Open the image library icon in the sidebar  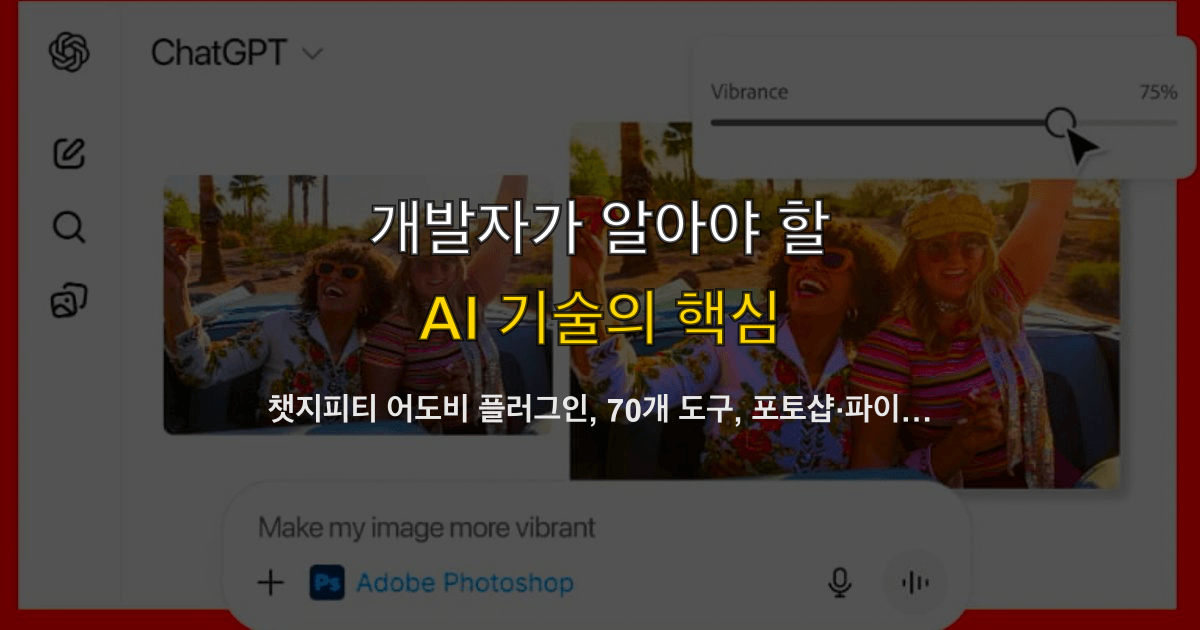69,300
